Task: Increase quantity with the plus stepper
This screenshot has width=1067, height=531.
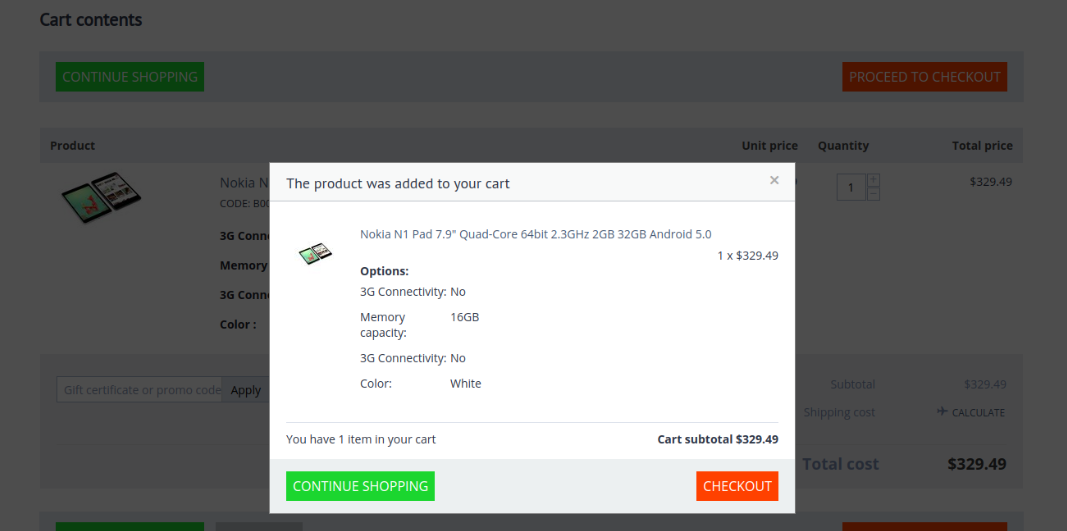Action: point(874,180)
